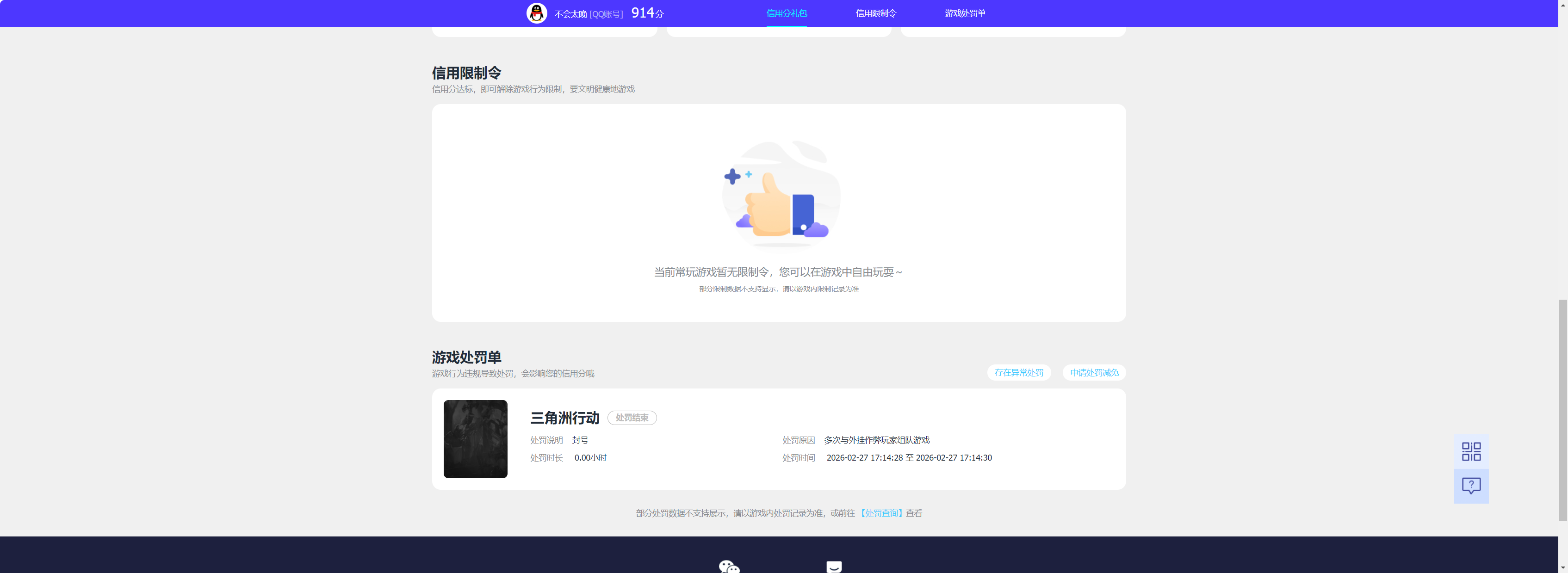Open the QR code side widget
Screen dimensions: 1568x573
[x=1471, y=451]
